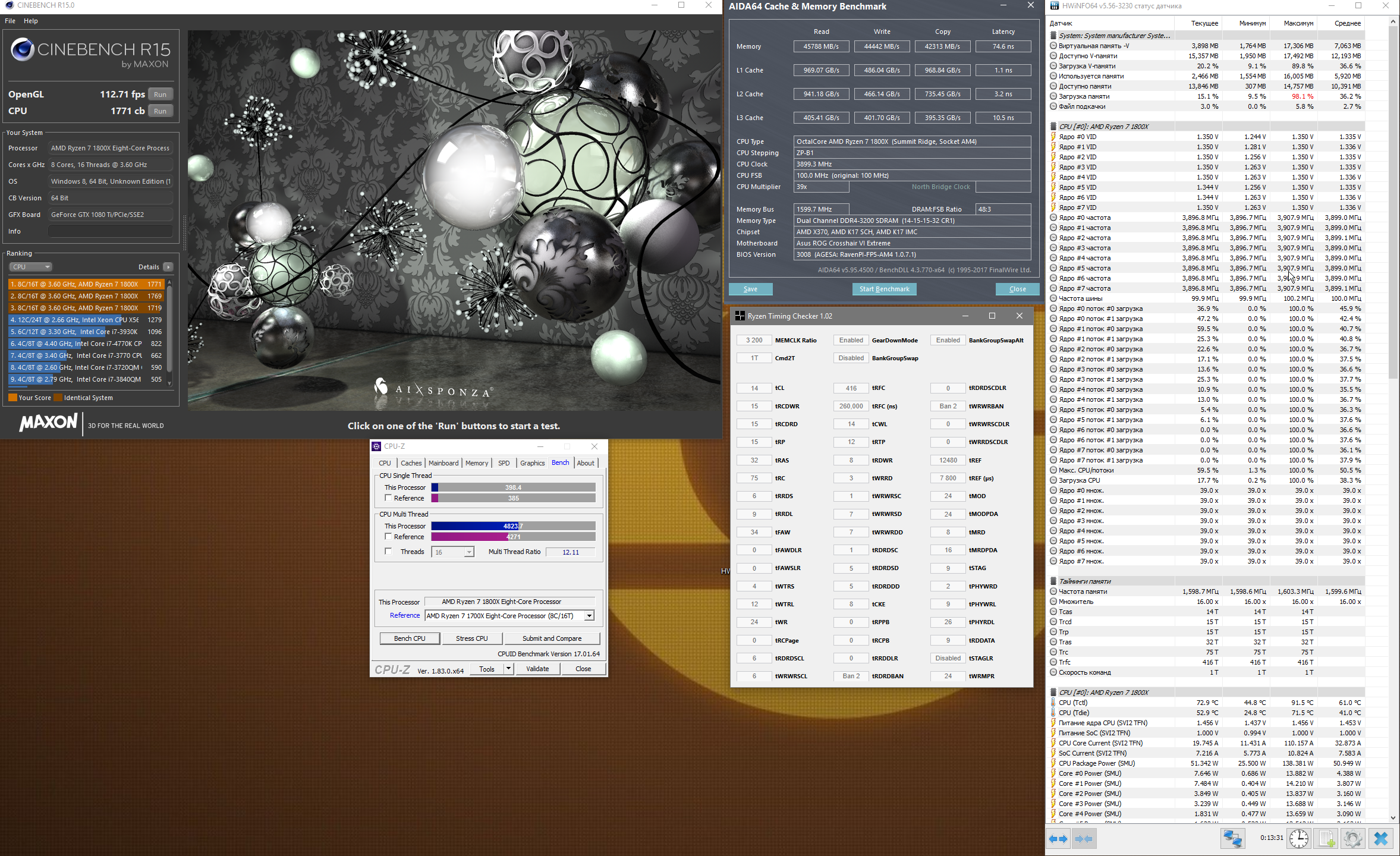Click the HWiNFO clock reset timer icon
The width and height of the screenshot is (1400, 856).
[1299, 839]
